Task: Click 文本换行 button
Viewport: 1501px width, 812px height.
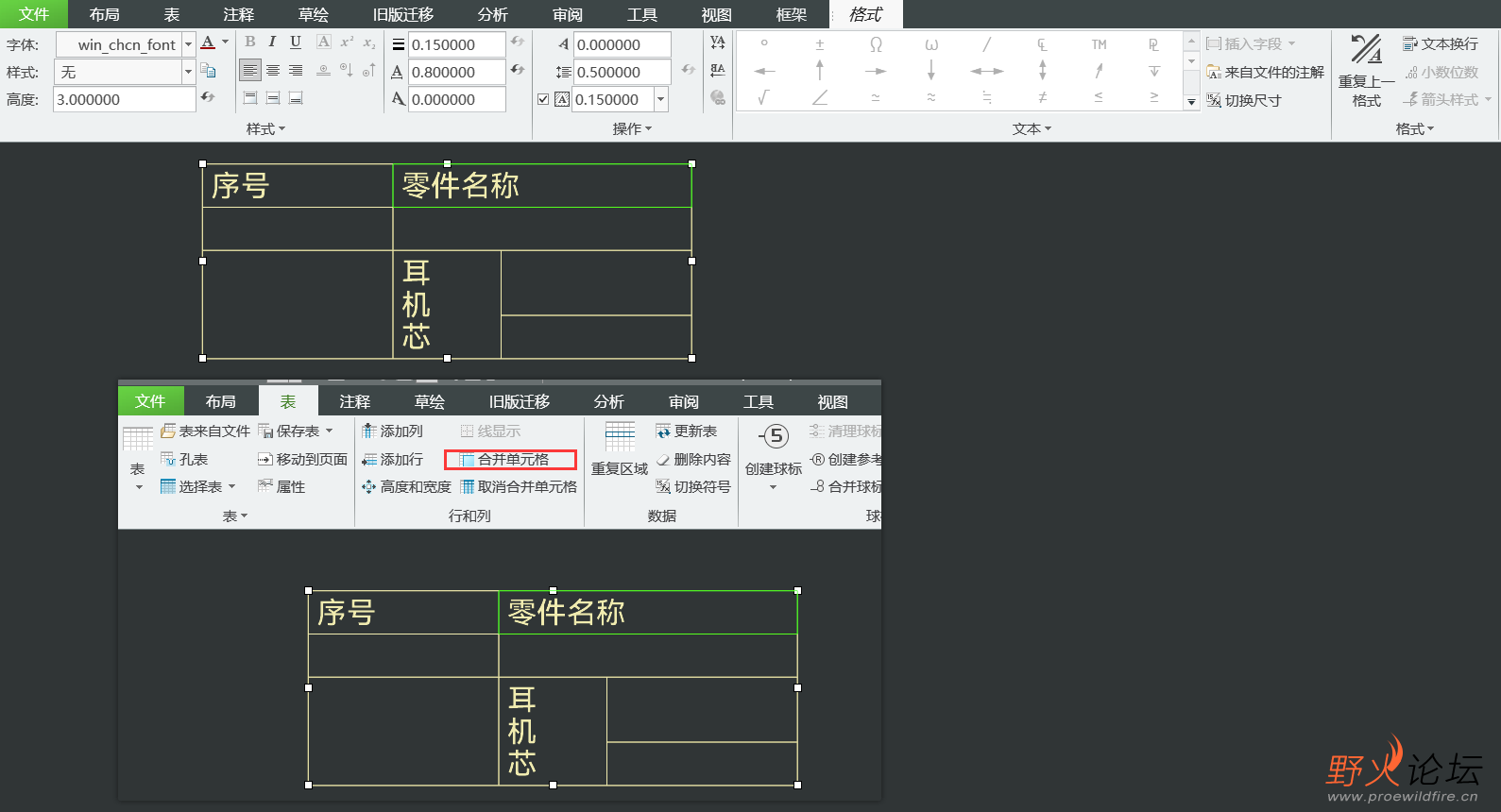Action: click(1441, 43)
